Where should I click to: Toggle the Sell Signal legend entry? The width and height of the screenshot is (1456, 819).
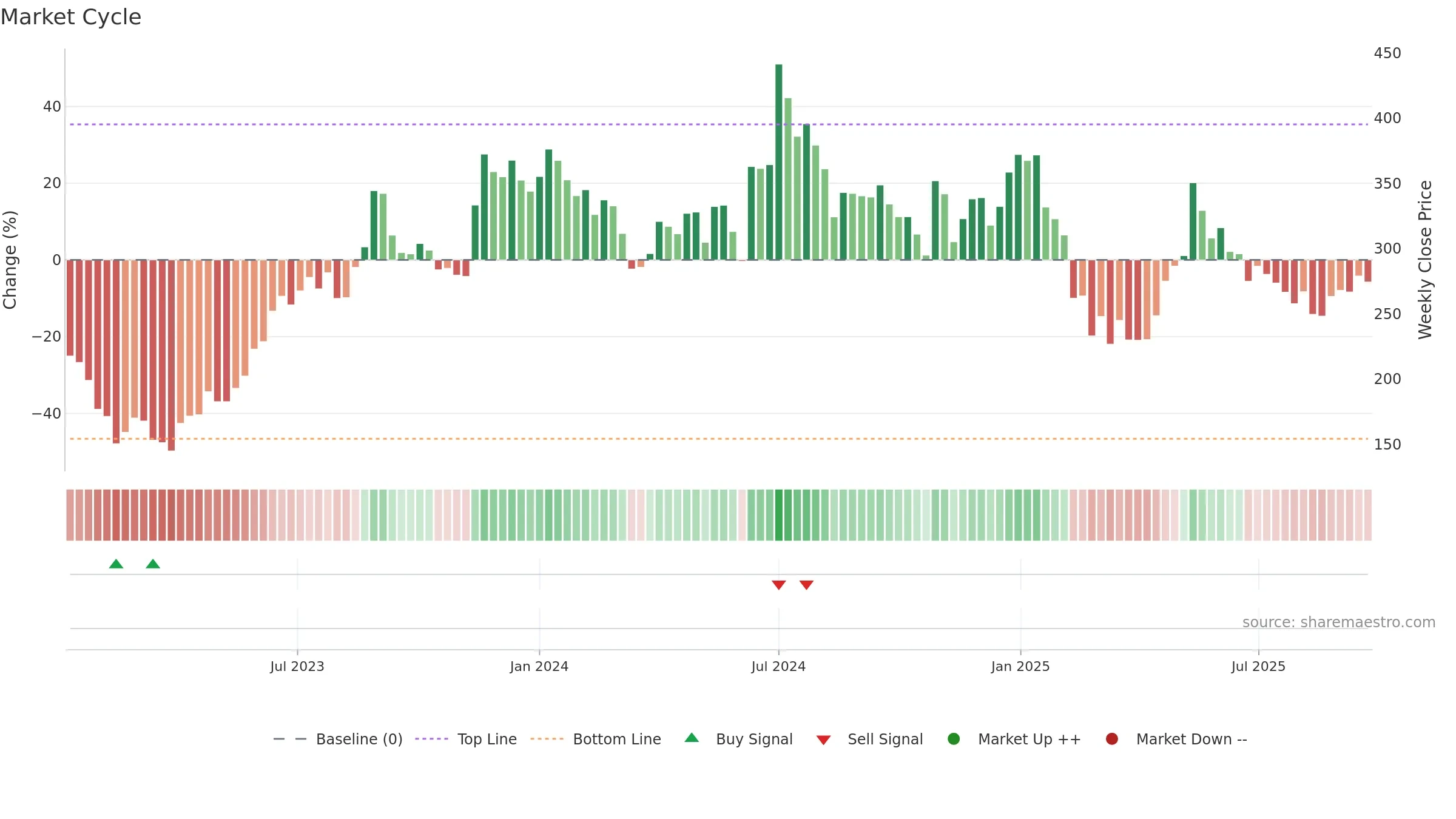click(869, 739)
